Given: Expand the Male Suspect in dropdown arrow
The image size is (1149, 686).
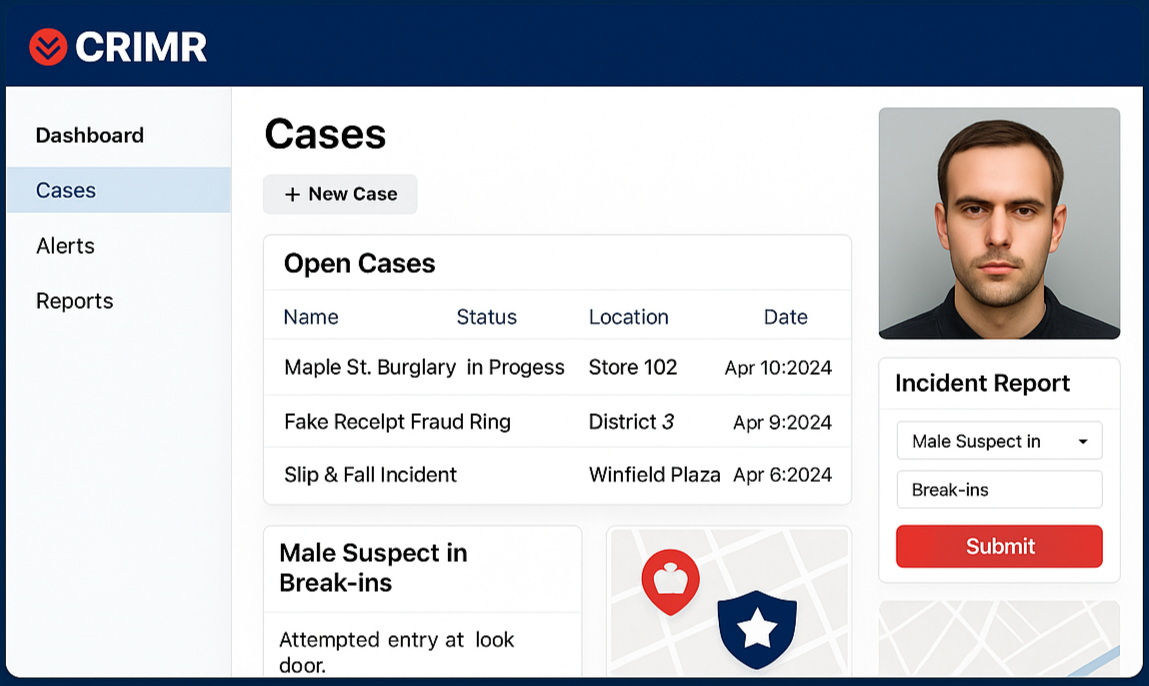Looking at the screenshot, I should pos(1083,441).
